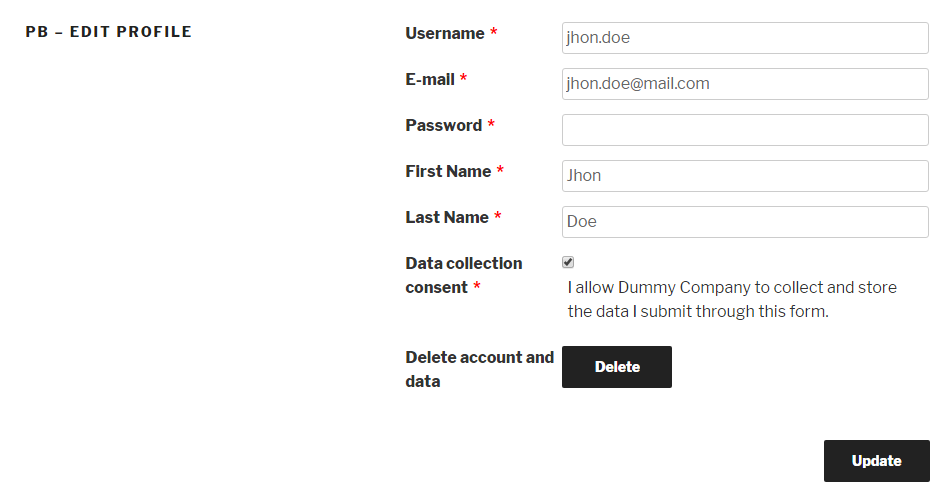Click the 'Delete account and data' label
The height and width of the screenshot is (501, 951).
(479, 369)
